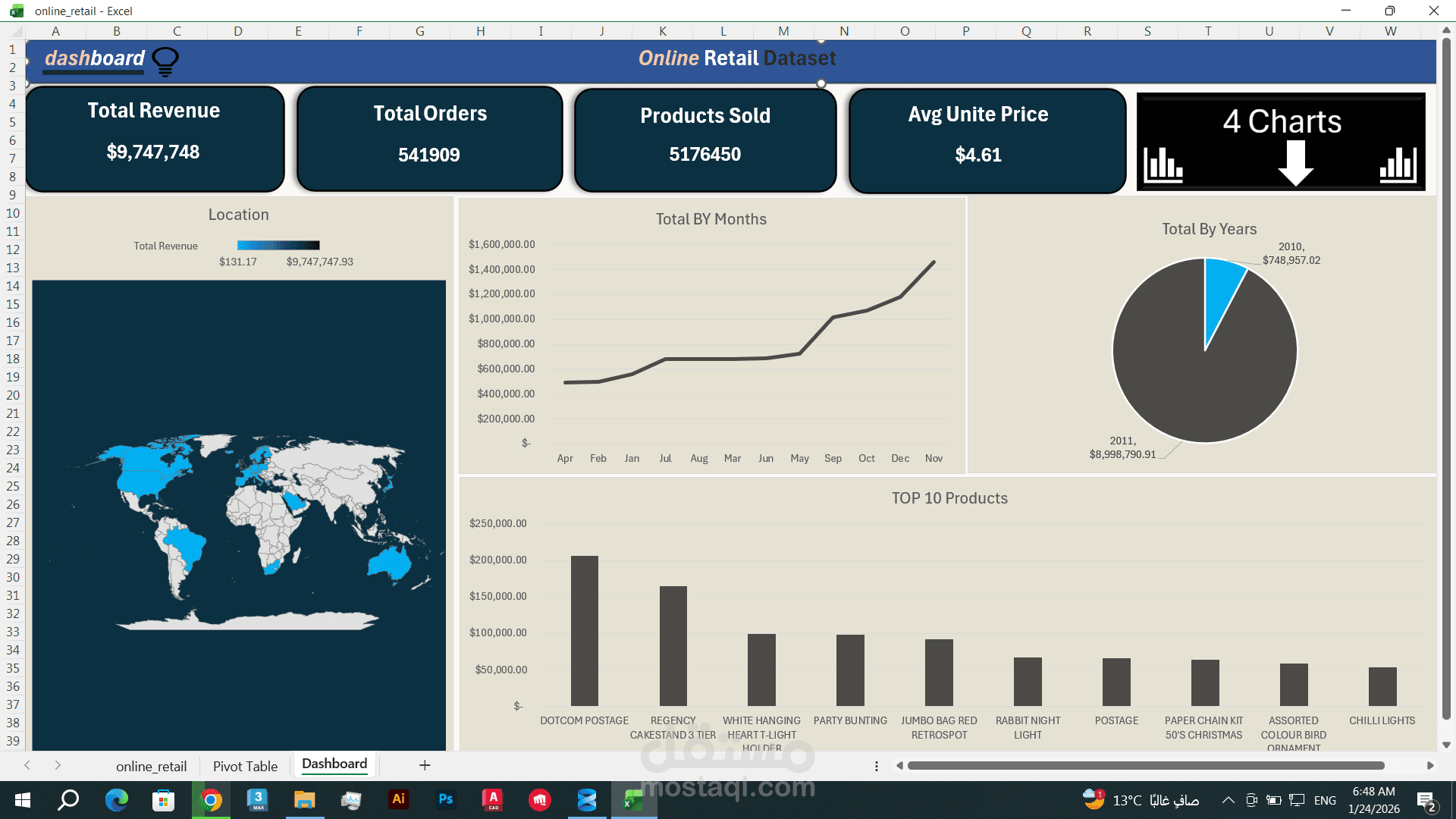Open Microsoft Store from the taskbar
Screen dimensions: 1456x819
click(163, 800)
